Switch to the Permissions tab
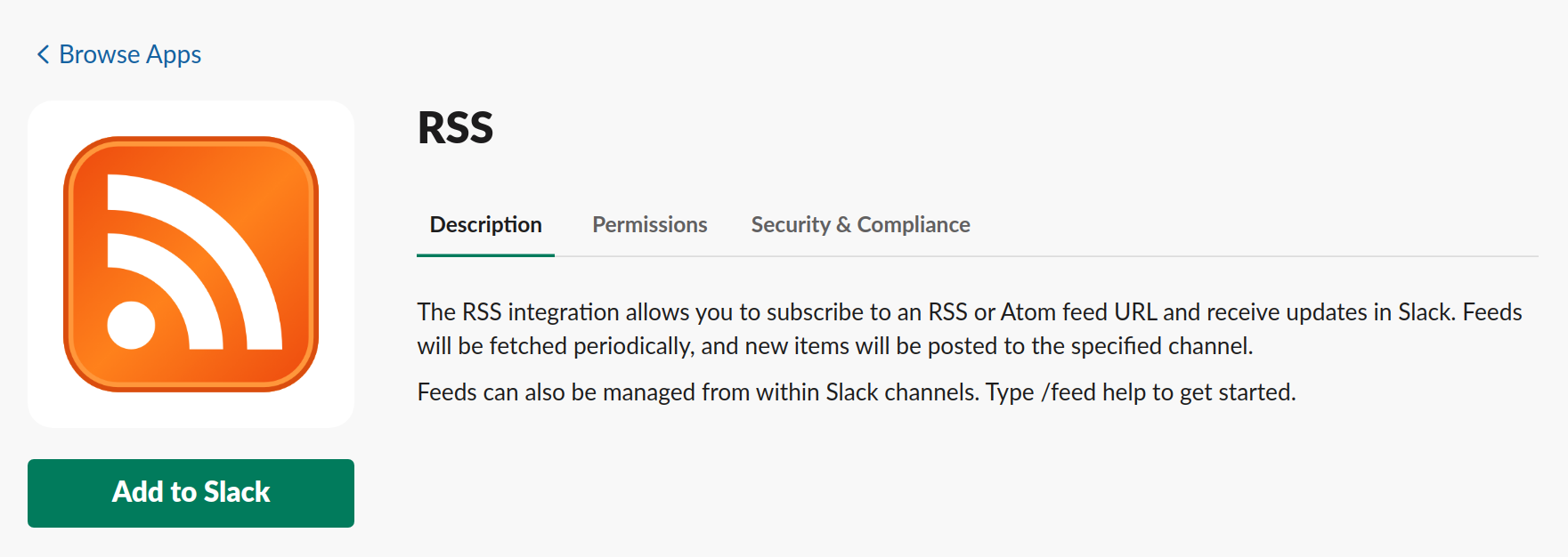This screenshot has height=557, width=1568. 650,225
